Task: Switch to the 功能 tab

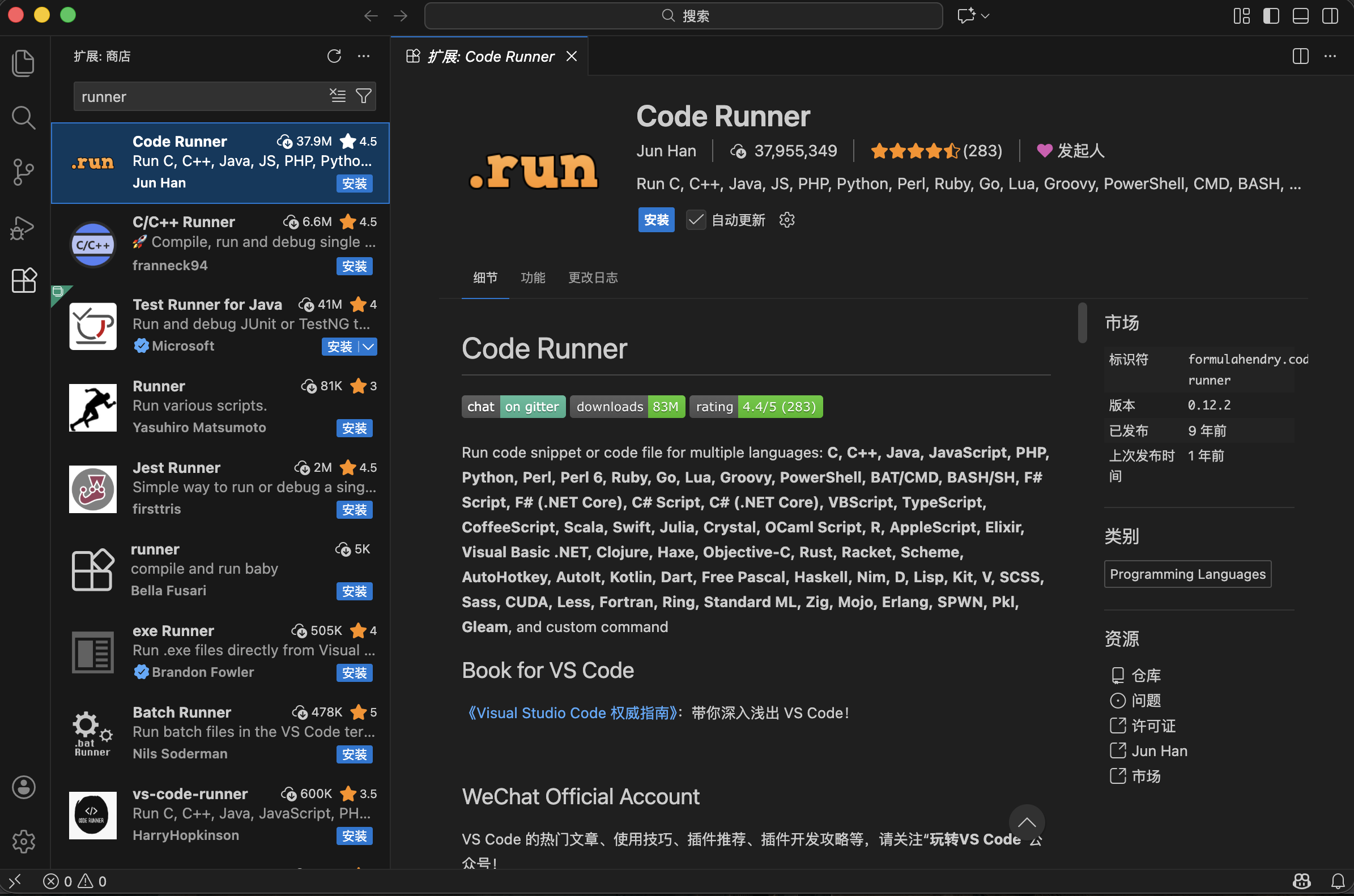Action: (x=533, y=278)
